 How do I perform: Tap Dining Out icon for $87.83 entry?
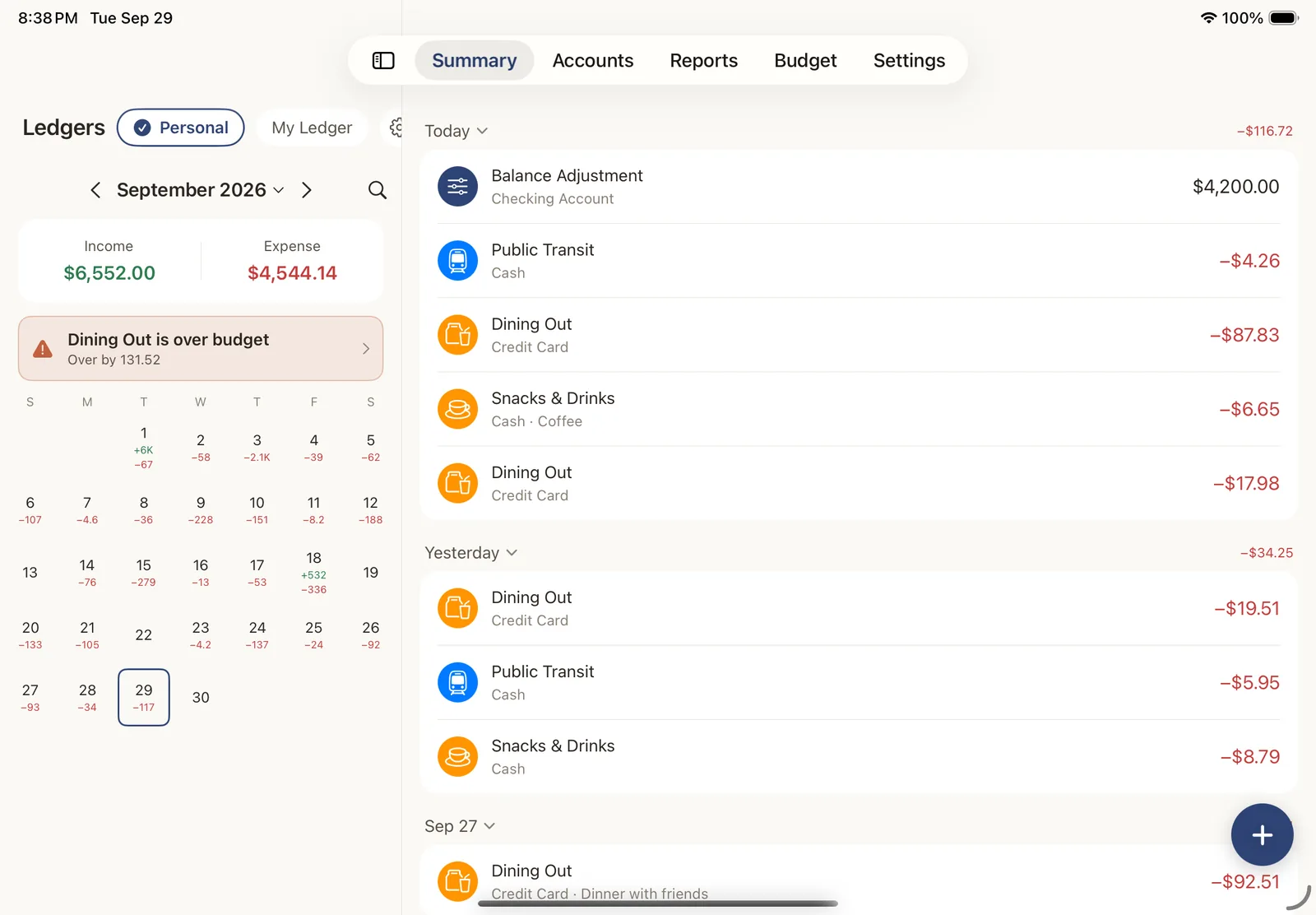pos(457,335)
